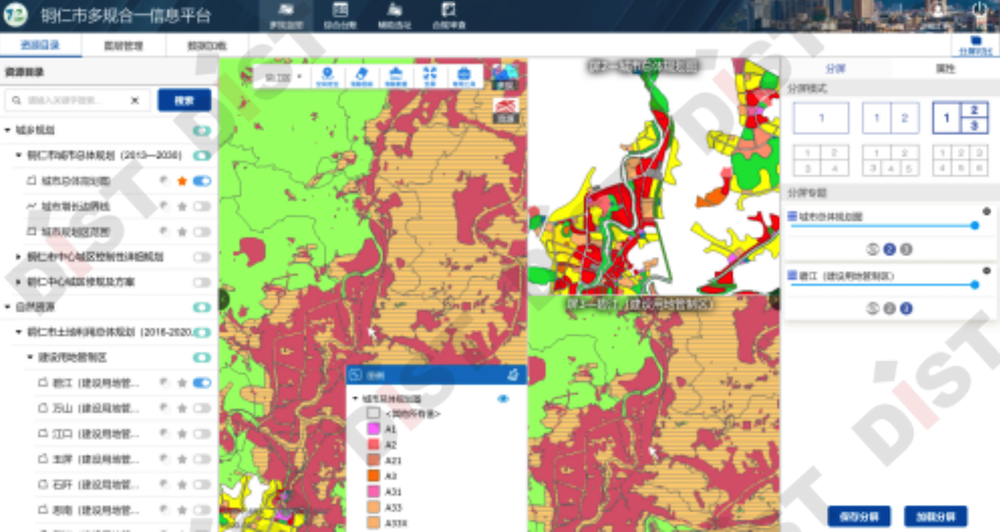Click the power logout icon in header
1000x532 pixels.
(x=978, y=12)
